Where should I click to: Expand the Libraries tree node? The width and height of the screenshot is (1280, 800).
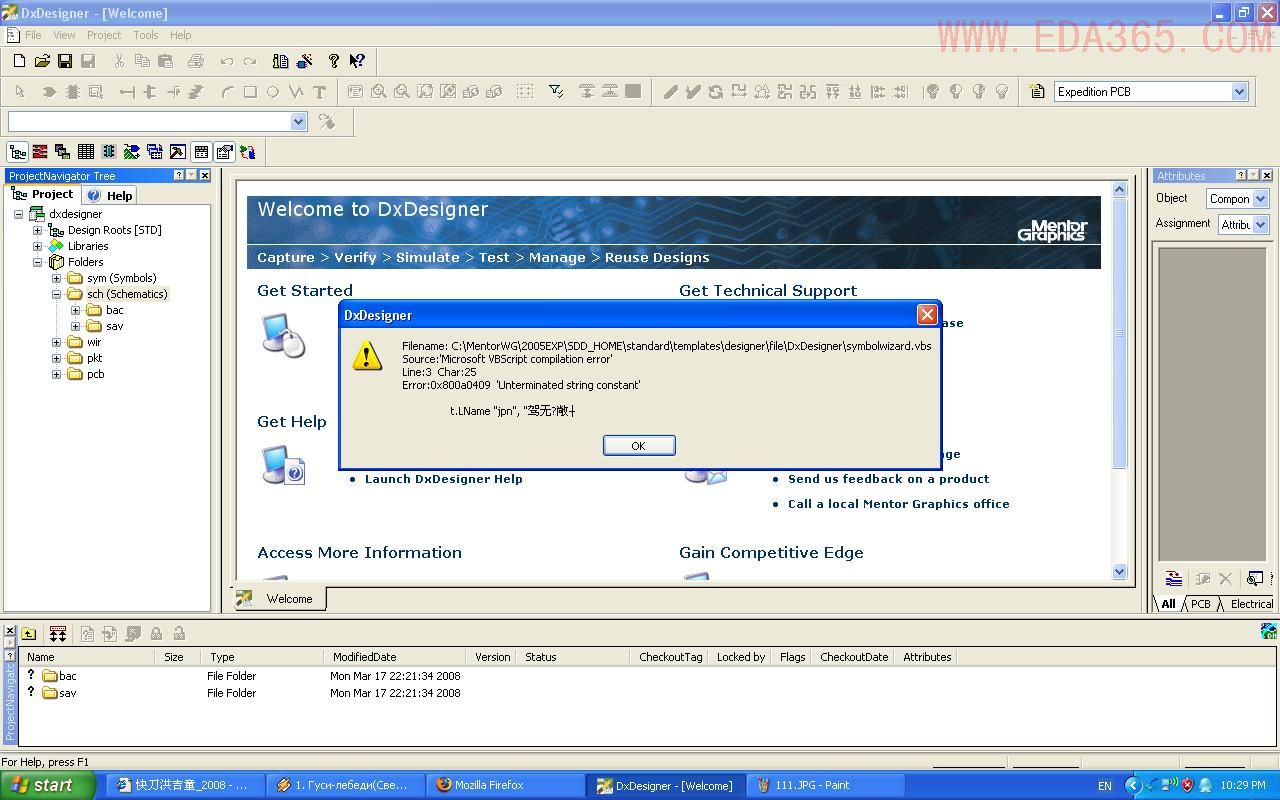click(x=37, y=246)
